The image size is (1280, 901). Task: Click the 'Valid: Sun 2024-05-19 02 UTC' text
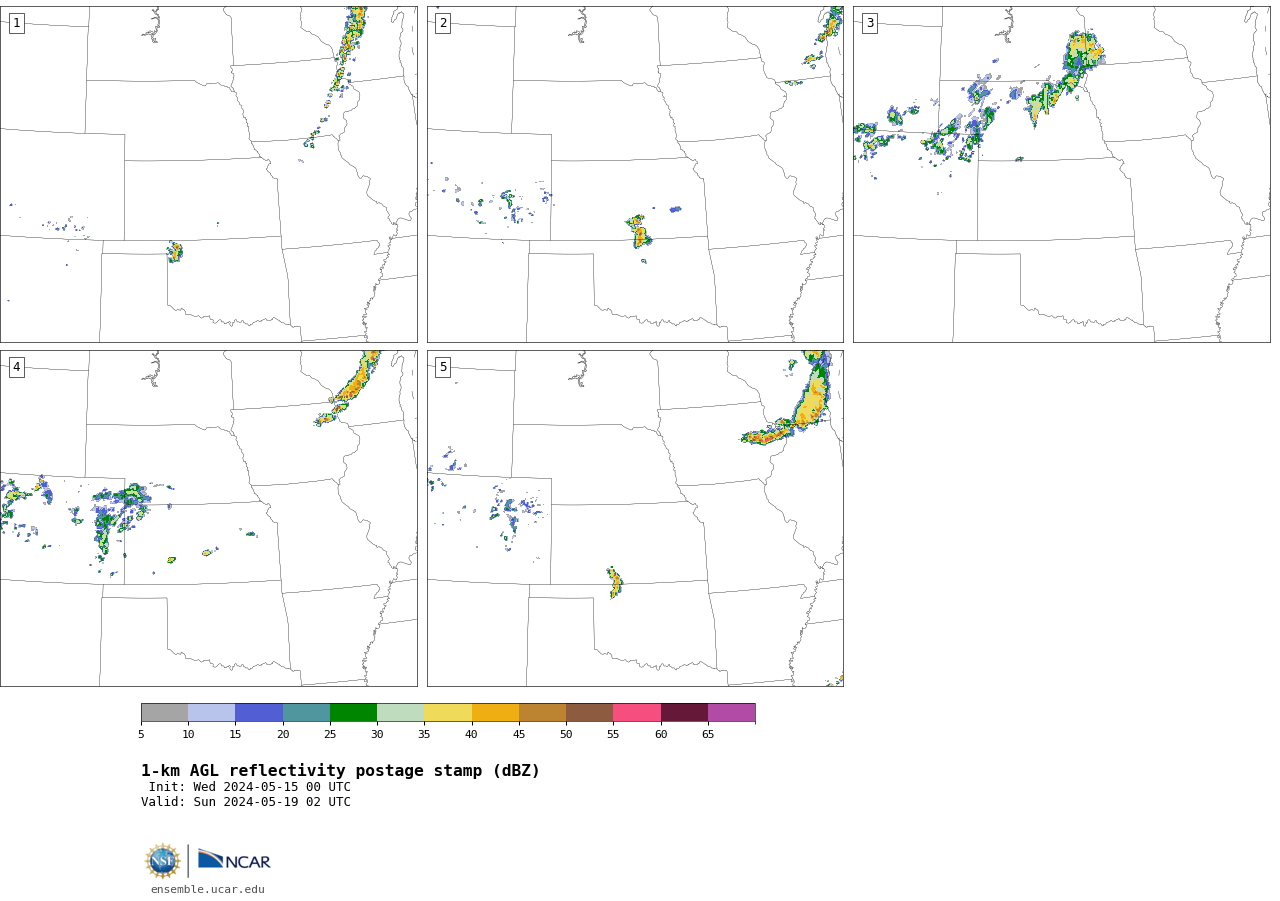point(246,802)
